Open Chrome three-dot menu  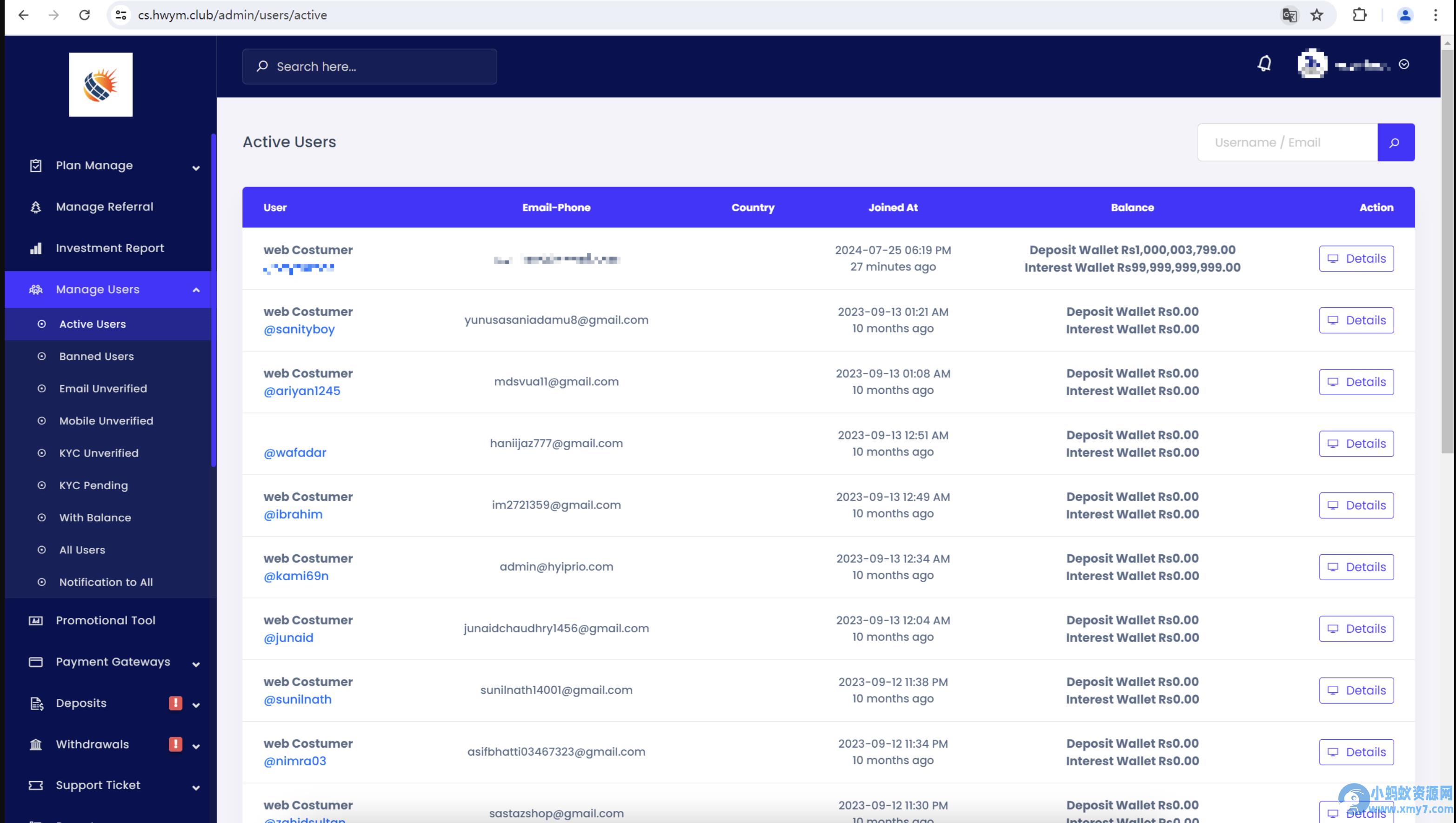(x=1435, y=15)
